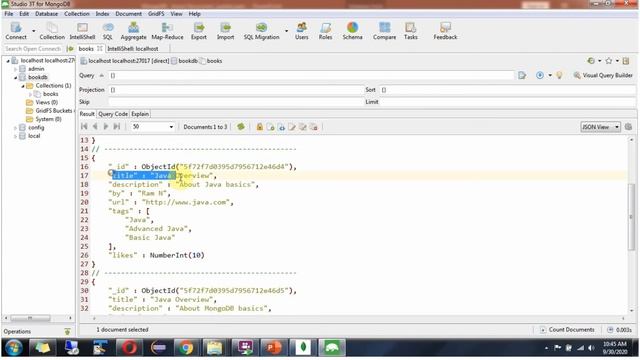The height and width of the screenshot is (360, 640).
Task: Click the Query input field
Action: pos(311,75)
